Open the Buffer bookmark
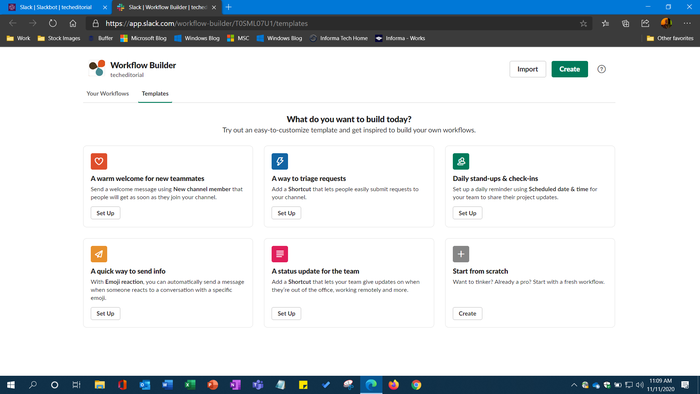This screenshot has width=700, height=394. [x=101, y=38]
